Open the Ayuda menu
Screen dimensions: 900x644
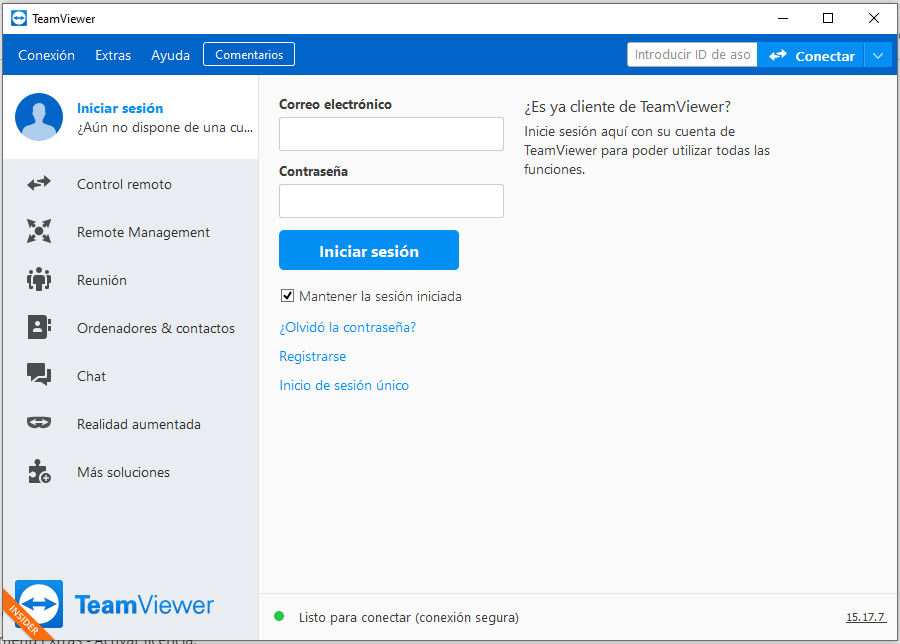point(170,55)
